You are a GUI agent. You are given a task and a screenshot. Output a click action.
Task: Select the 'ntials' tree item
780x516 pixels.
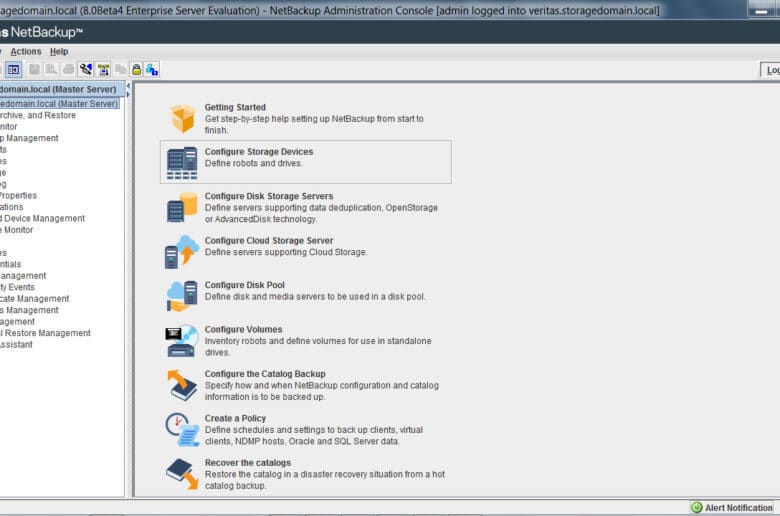(x=10, y=264)
